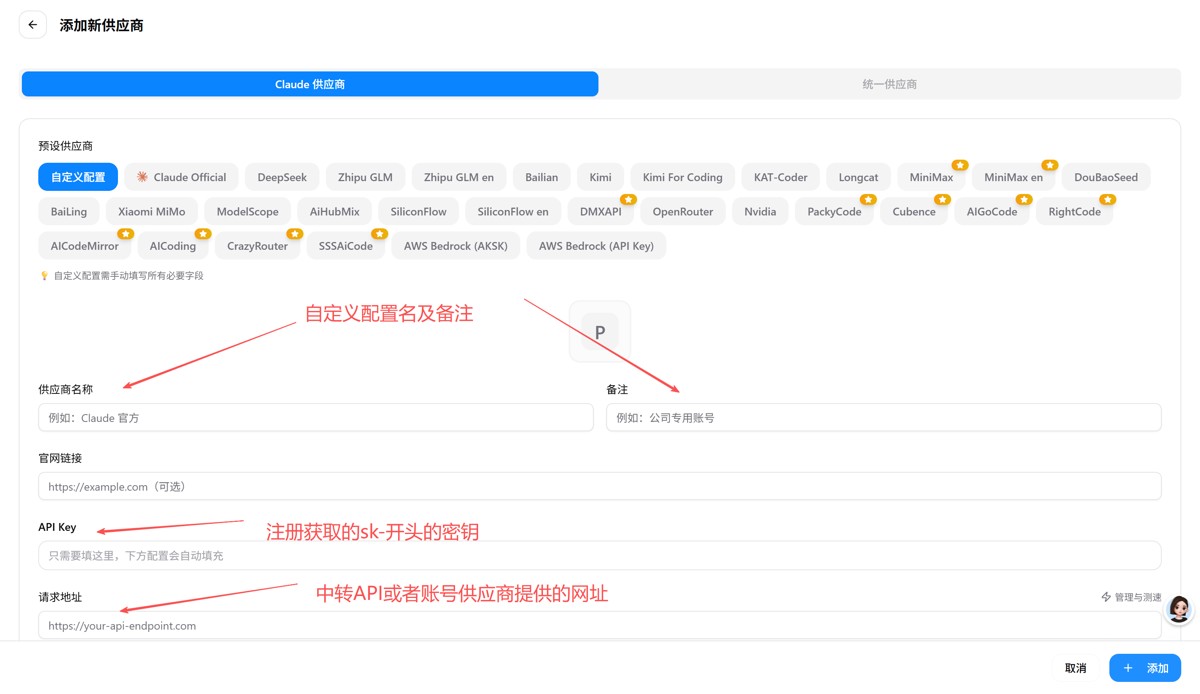This screenshot has height=694, width=1200.
Task: Pick the SiliconFlow preset
Action: (x=419, y=211)
